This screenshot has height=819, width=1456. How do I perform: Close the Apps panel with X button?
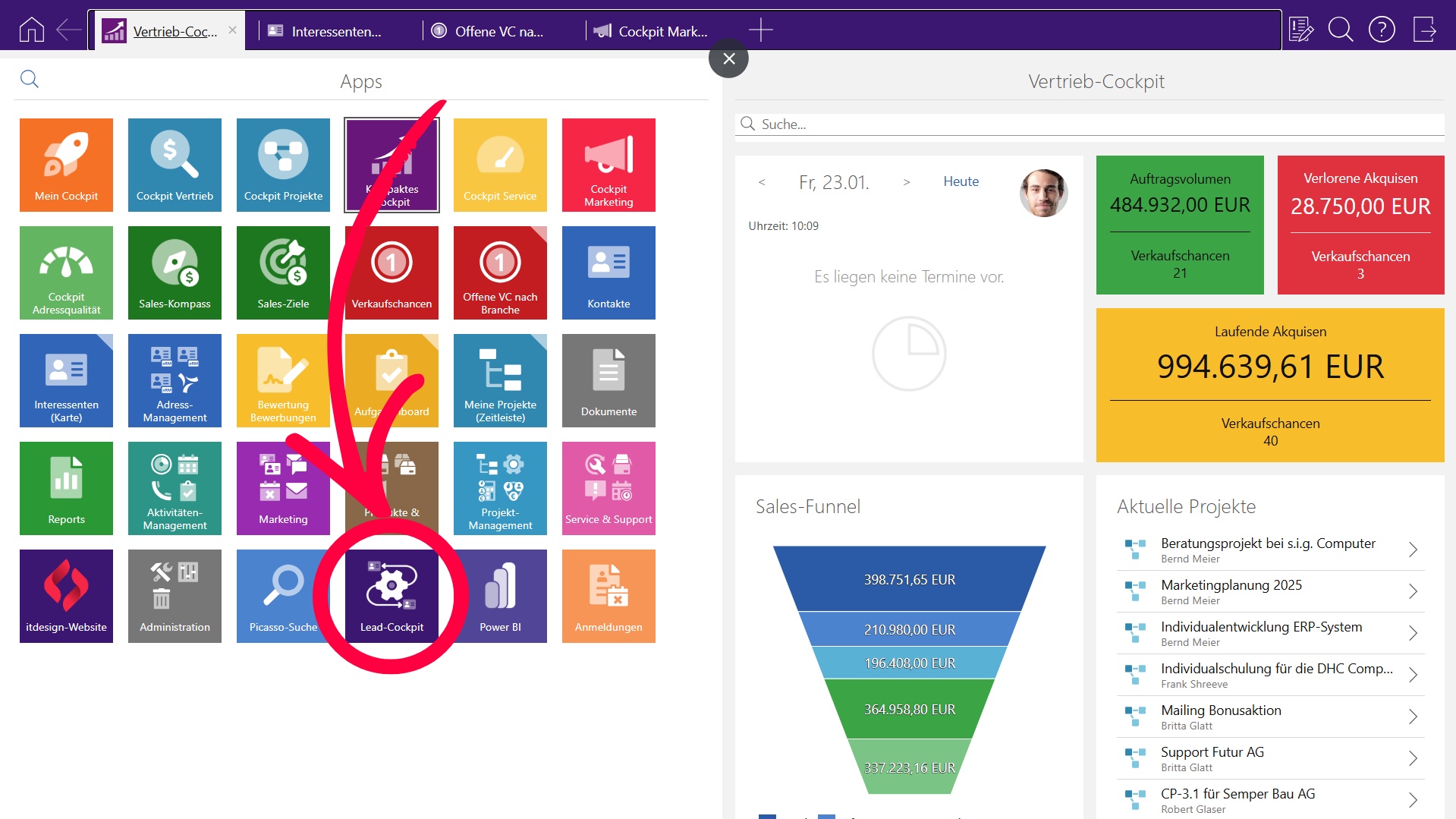[728, 58]
